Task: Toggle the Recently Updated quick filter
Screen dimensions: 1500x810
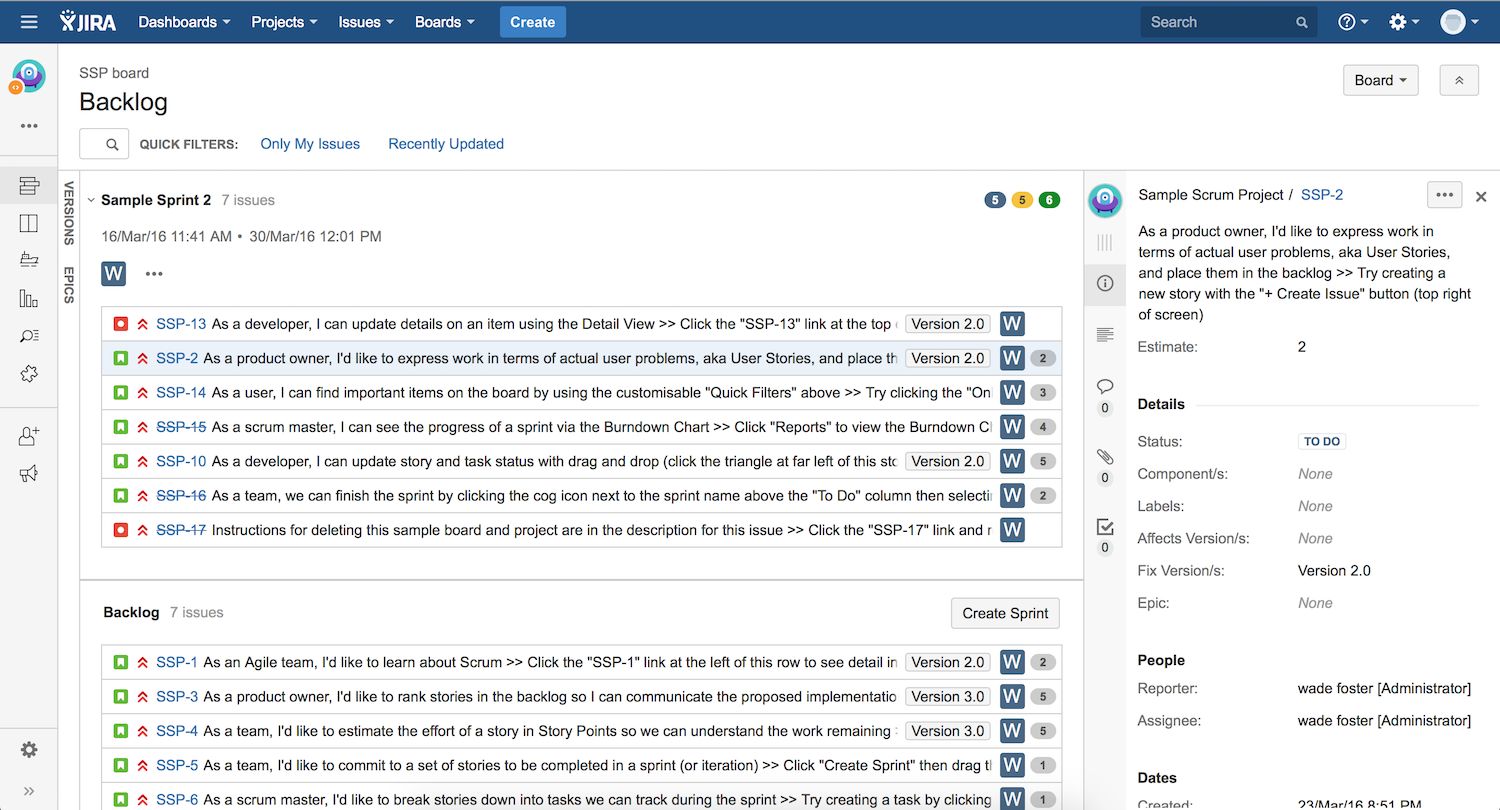Action: 446,144
